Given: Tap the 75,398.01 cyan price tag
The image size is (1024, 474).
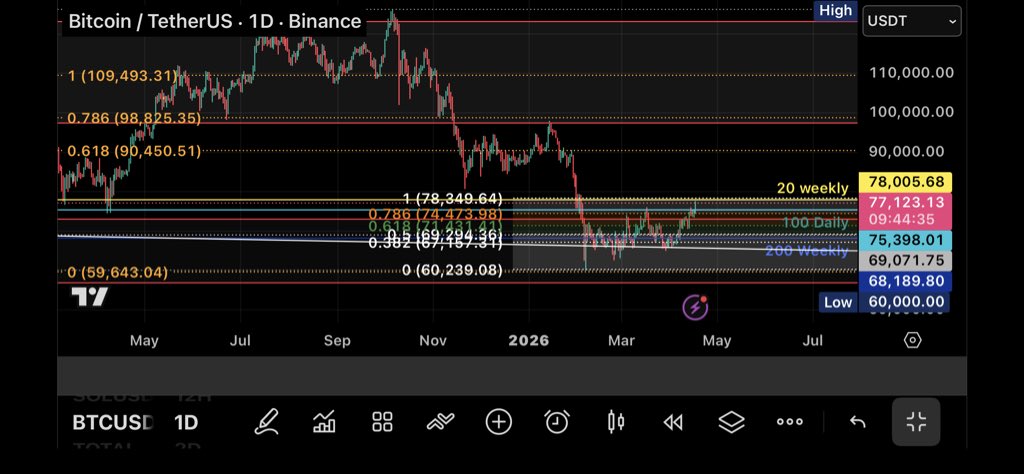Looking at the screenshot, I should 905,240.
